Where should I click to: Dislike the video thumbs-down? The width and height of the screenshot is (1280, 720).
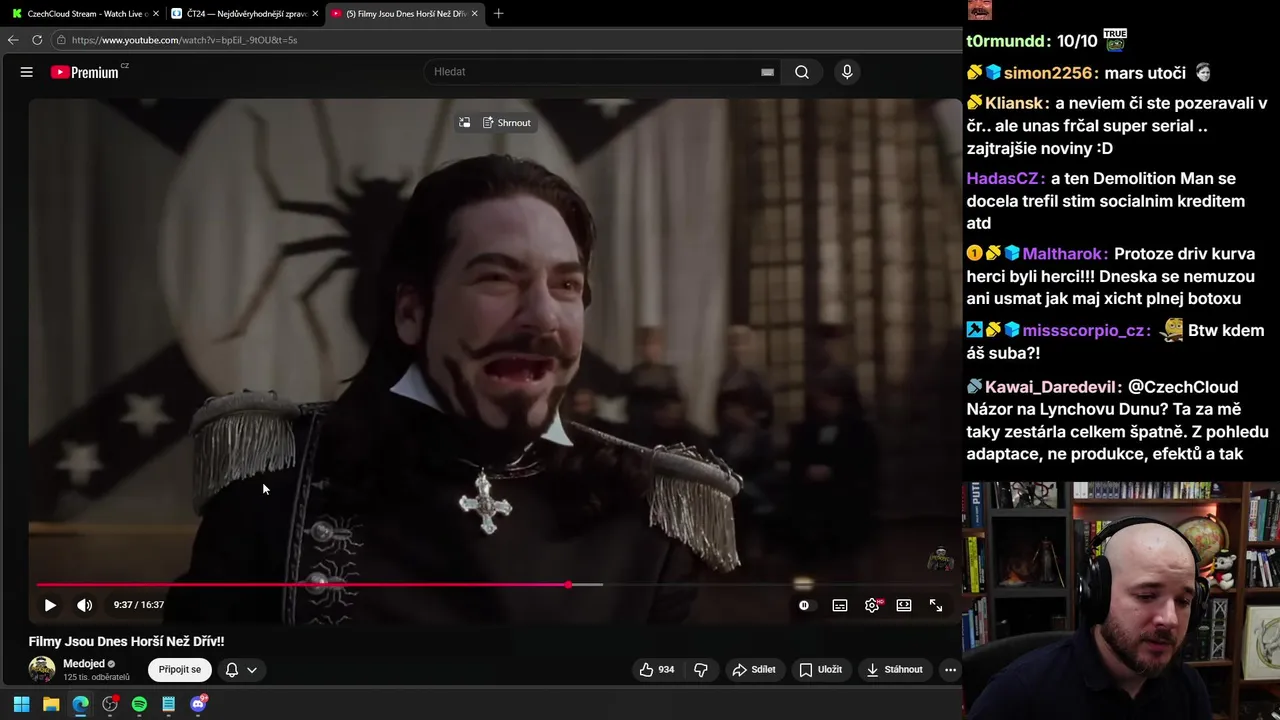701,670
